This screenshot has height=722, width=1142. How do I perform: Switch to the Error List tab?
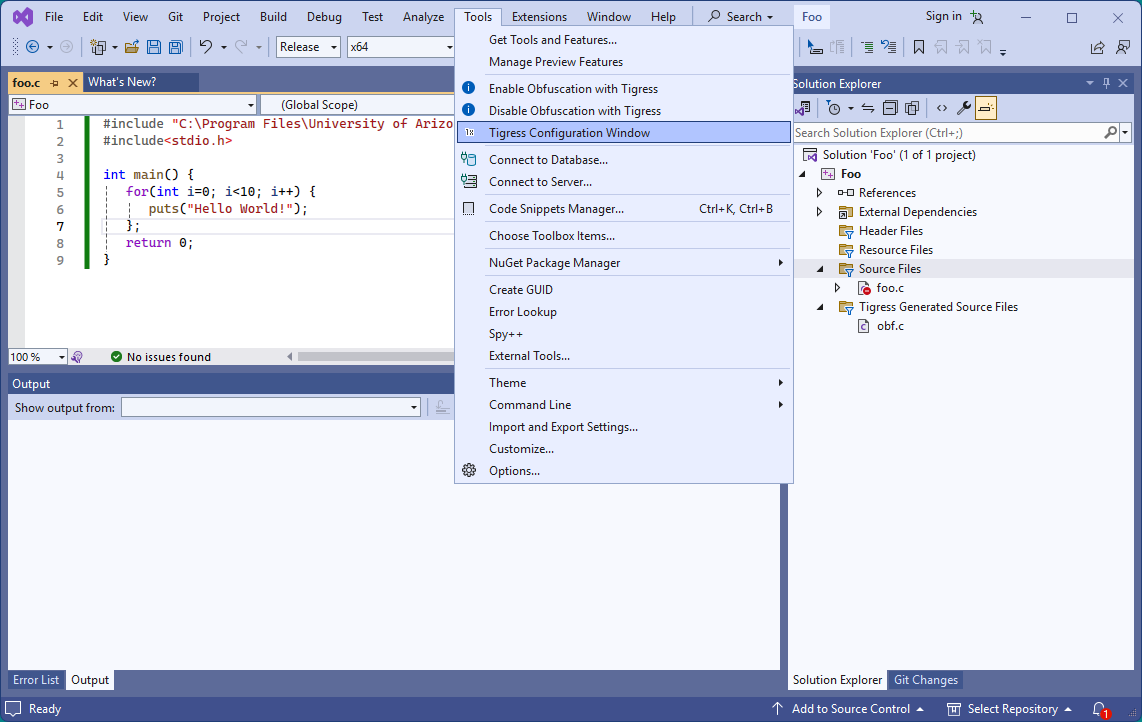coord(36,680)
